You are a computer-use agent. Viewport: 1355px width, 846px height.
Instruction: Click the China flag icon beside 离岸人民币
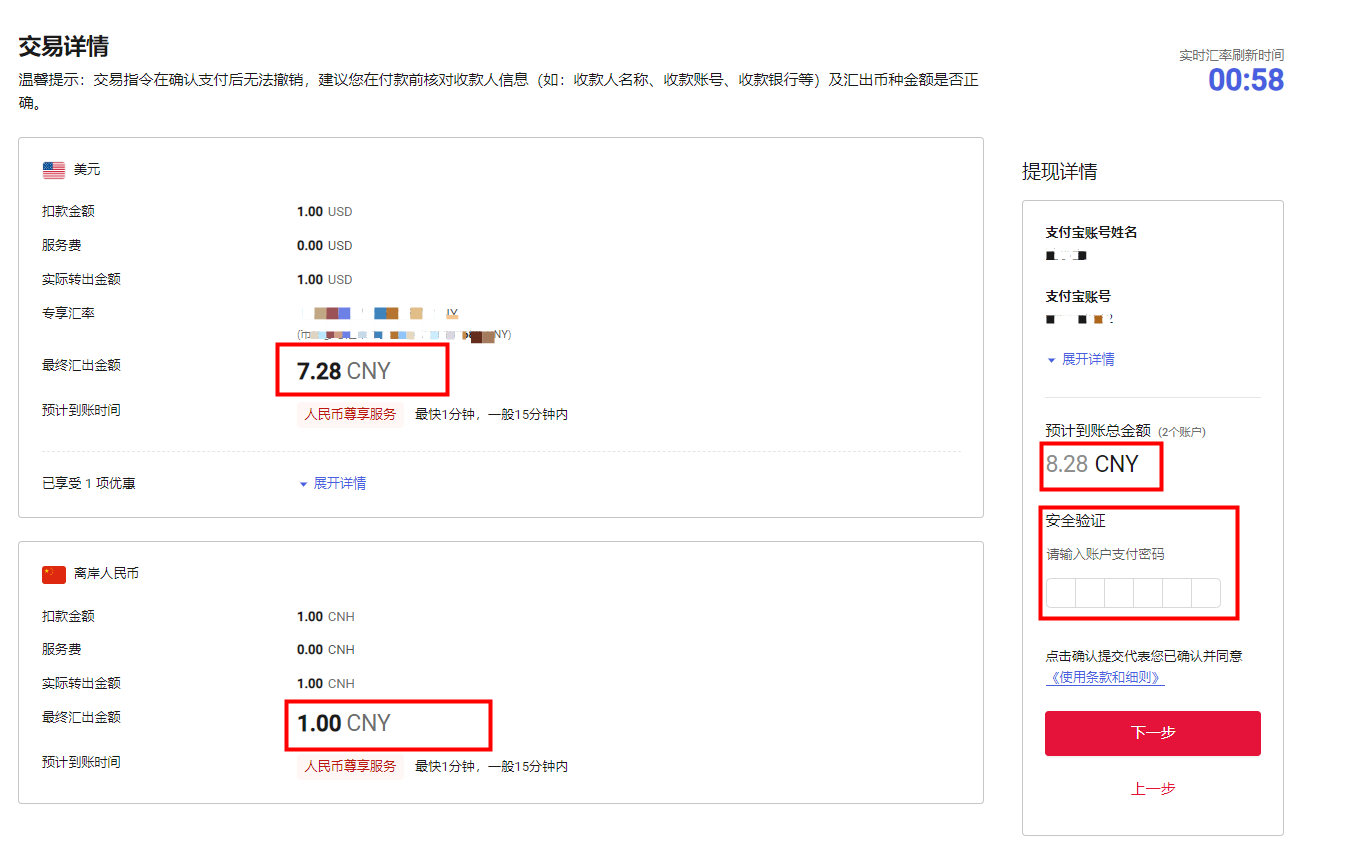coord(53,573)
